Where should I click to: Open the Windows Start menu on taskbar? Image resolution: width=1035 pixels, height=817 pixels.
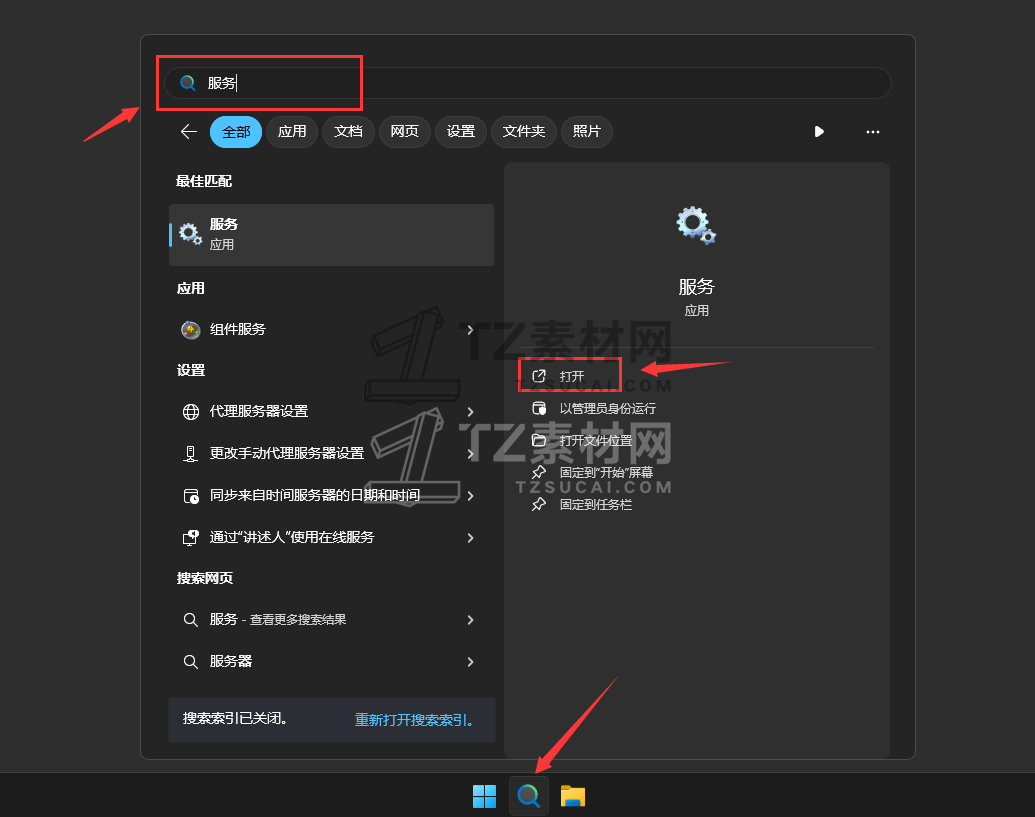pos(484,797)
